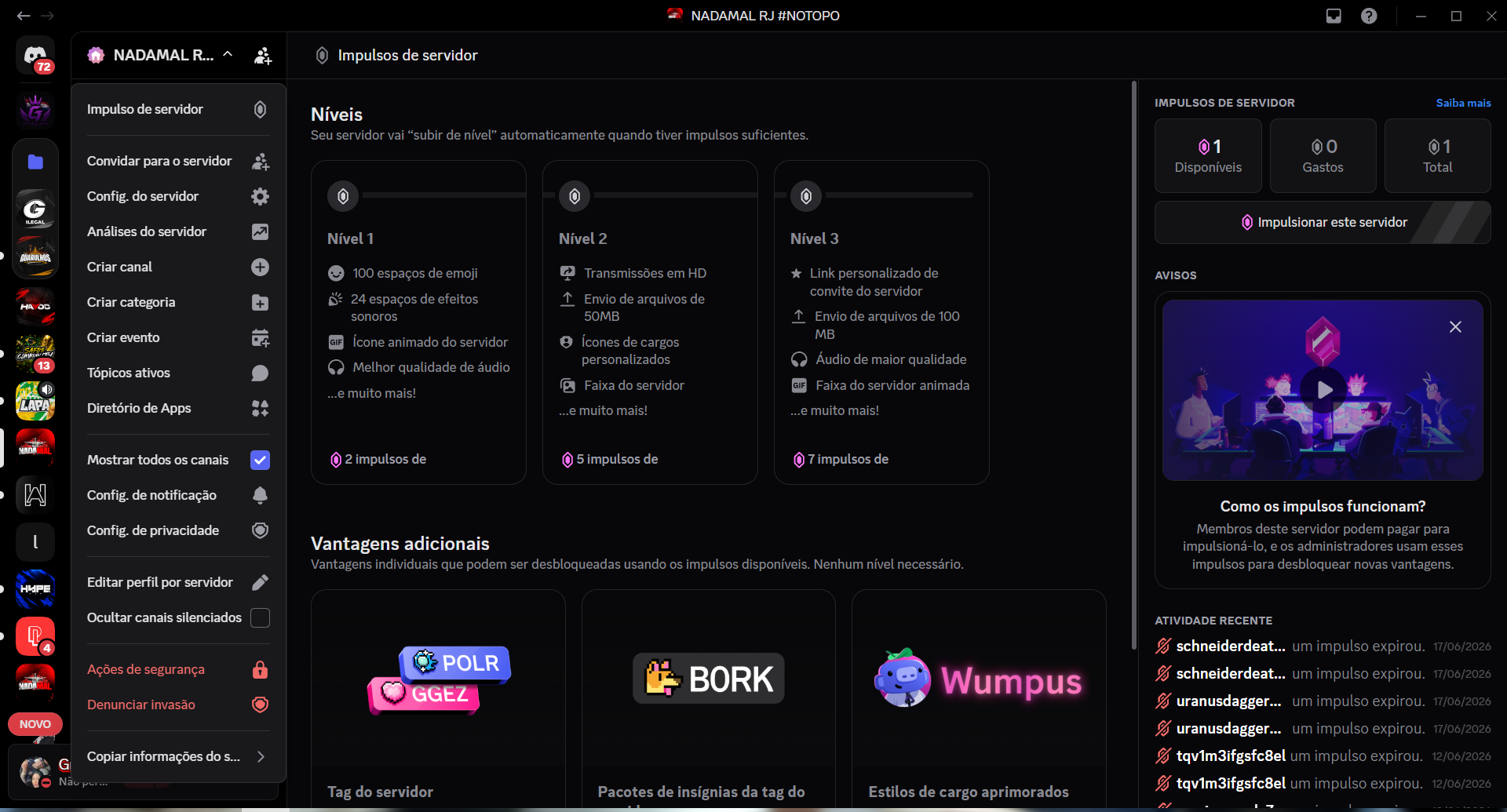Click 'Como os impulsos funcionam?' heading
The image size is (1507, 812).
point(1323,506)
